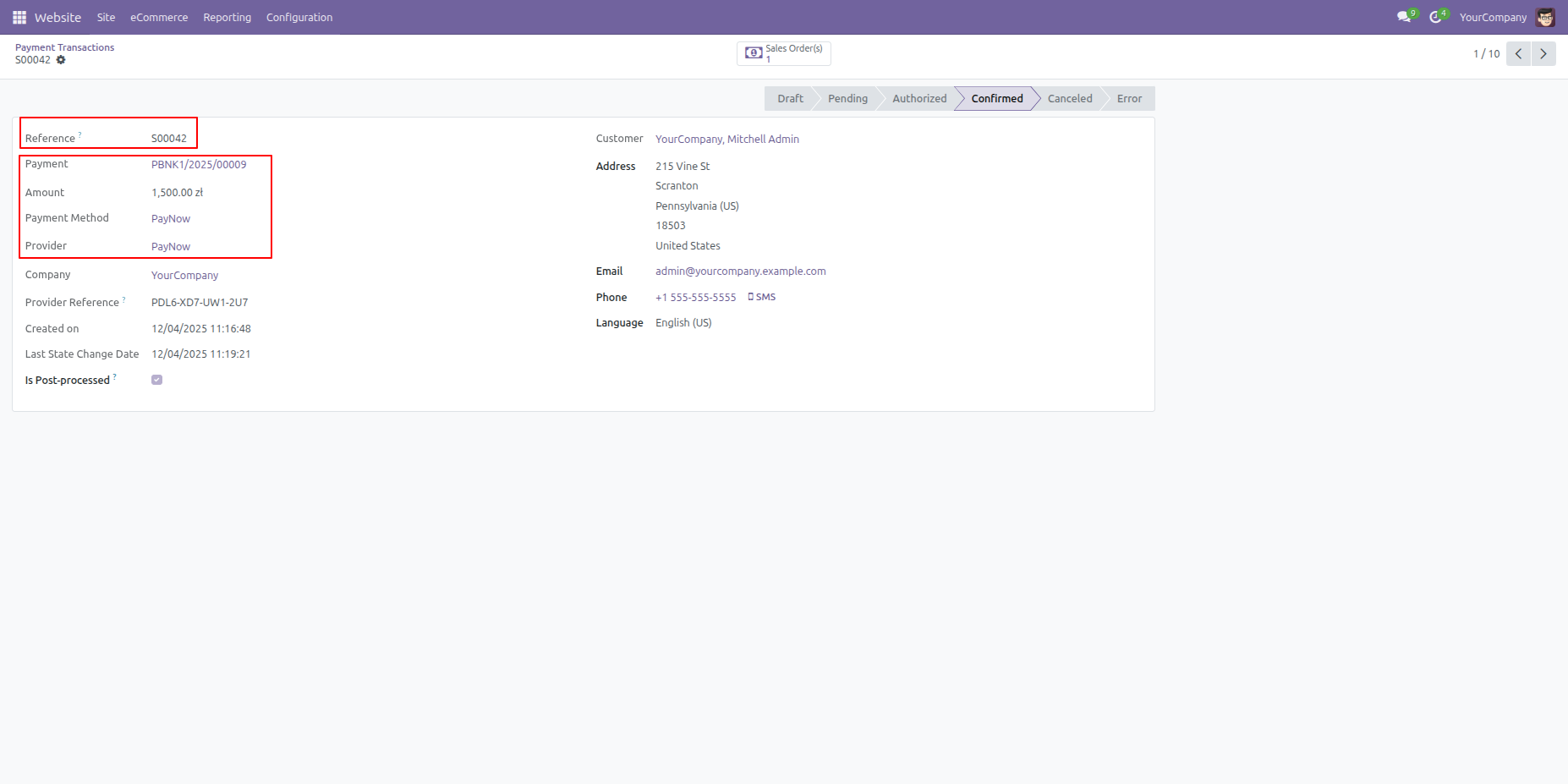Go to previous record arrow

1519,53
